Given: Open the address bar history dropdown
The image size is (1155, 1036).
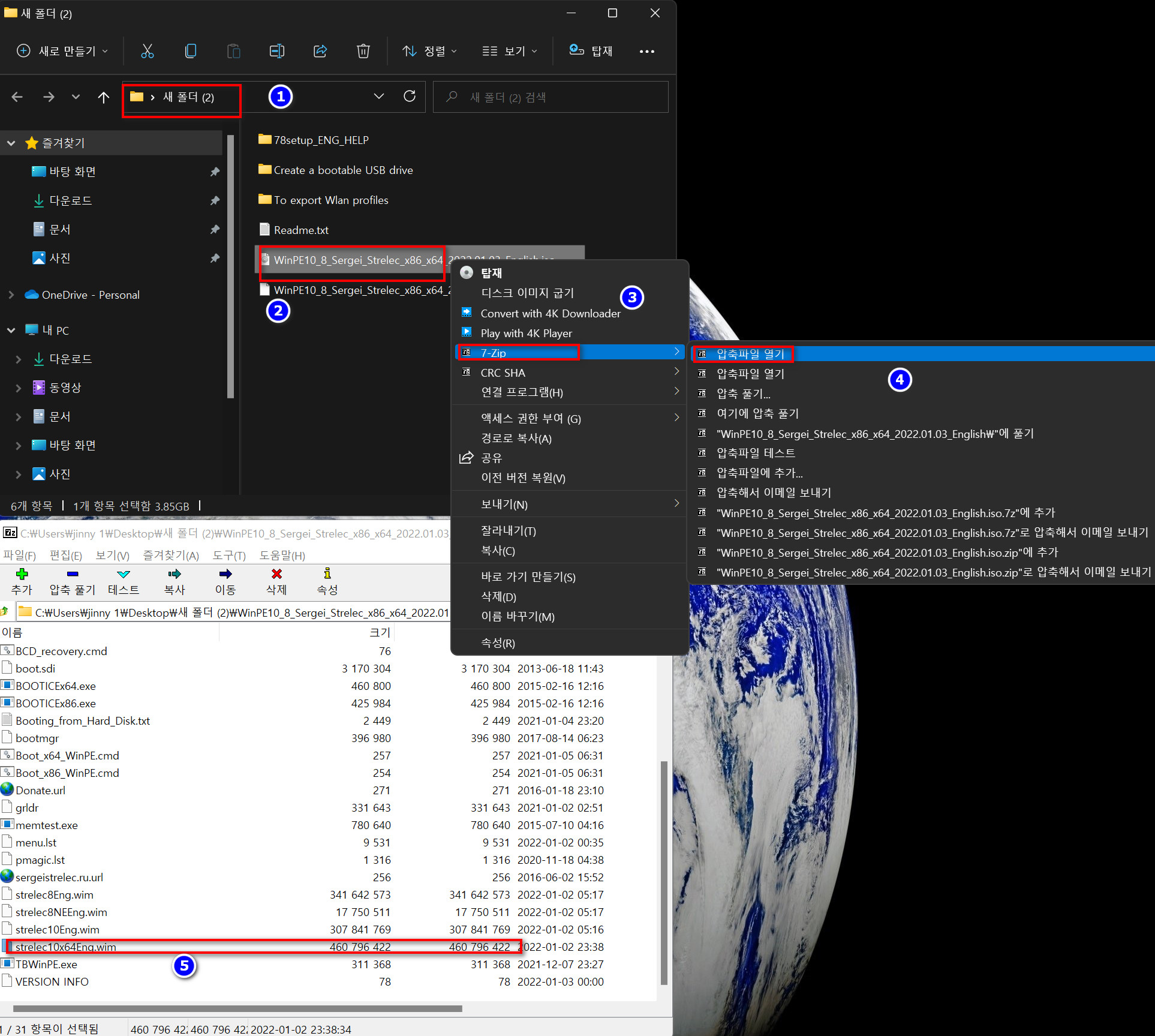Looking at the screenshot, I should [x=379, y=96].
